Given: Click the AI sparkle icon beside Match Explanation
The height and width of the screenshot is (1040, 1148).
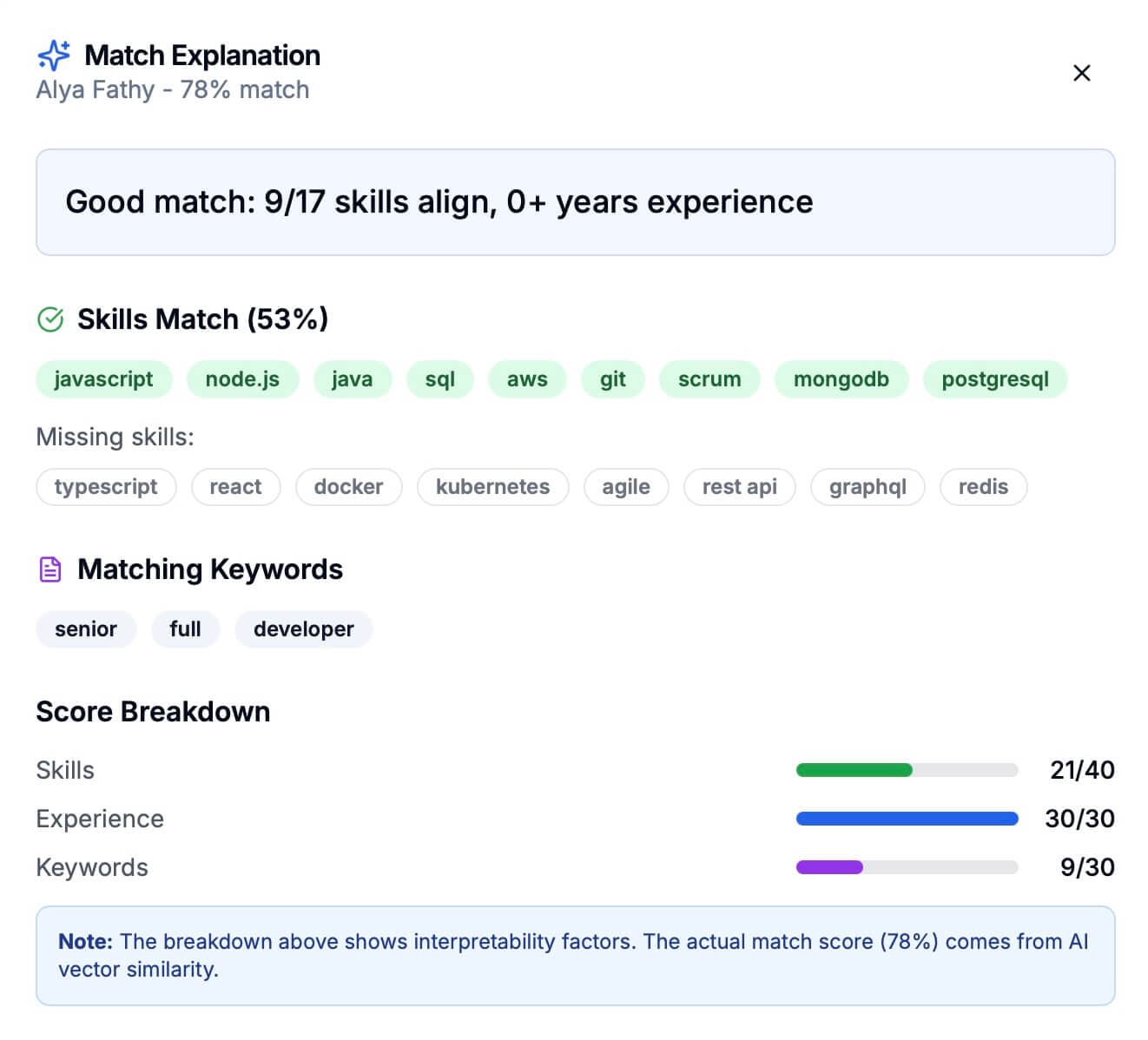Looking at the screenshot, I should click(54, 55).
